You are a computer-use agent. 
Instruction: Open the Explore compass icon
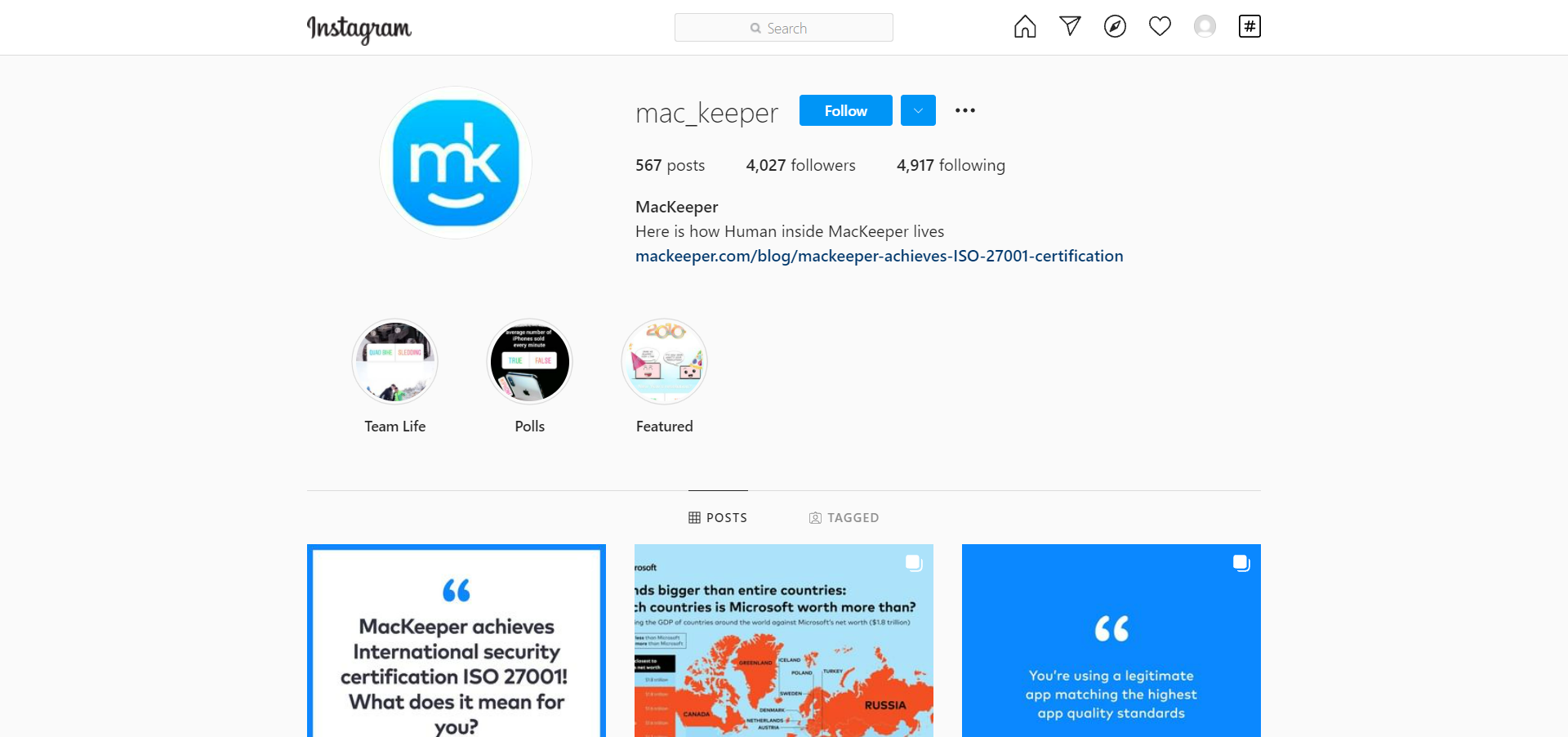[x=1115, y=27]
